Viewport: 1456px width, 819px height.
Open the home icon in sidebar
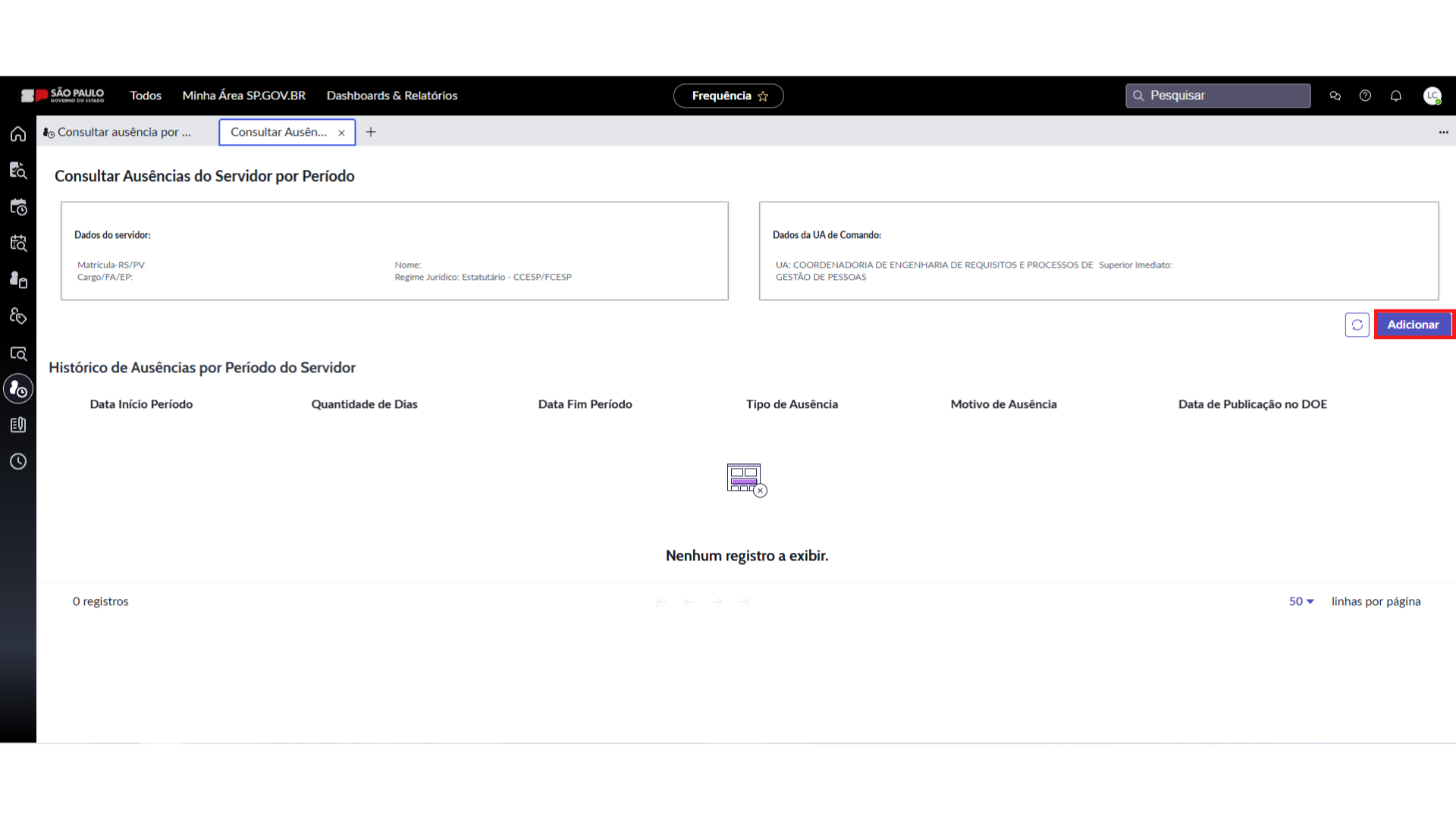[x=18, y=134]
